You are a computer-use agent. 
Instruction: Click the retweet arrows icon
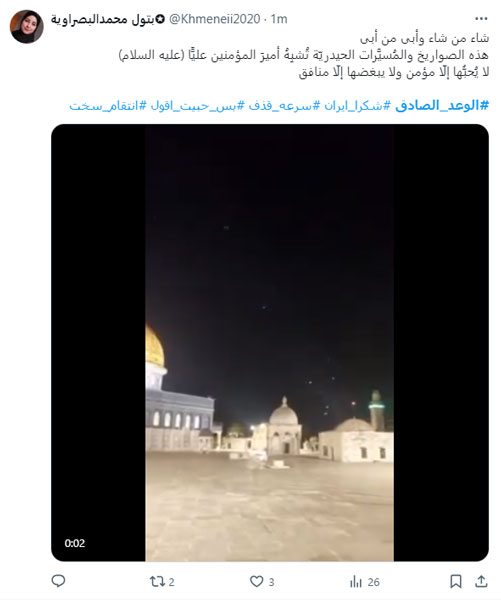pyautogui.click(x=156, y=582)
